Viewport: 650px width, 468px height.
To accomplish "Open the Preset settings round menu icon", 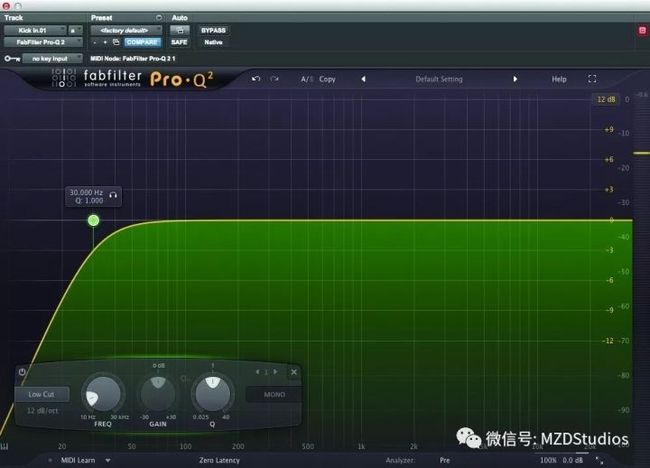I will 159,18.
